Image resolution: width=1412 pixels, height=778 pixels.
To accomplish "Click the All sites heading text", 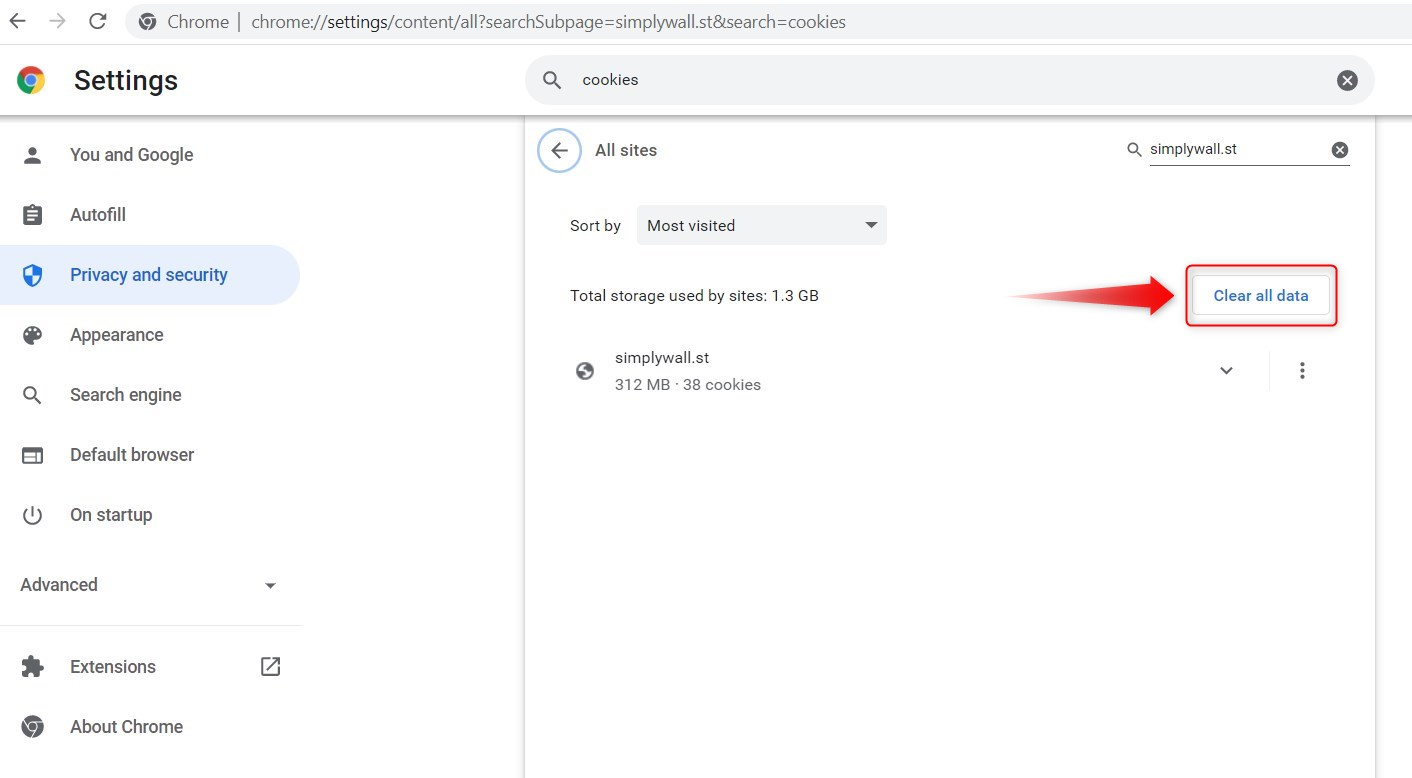I will point(626,151).
